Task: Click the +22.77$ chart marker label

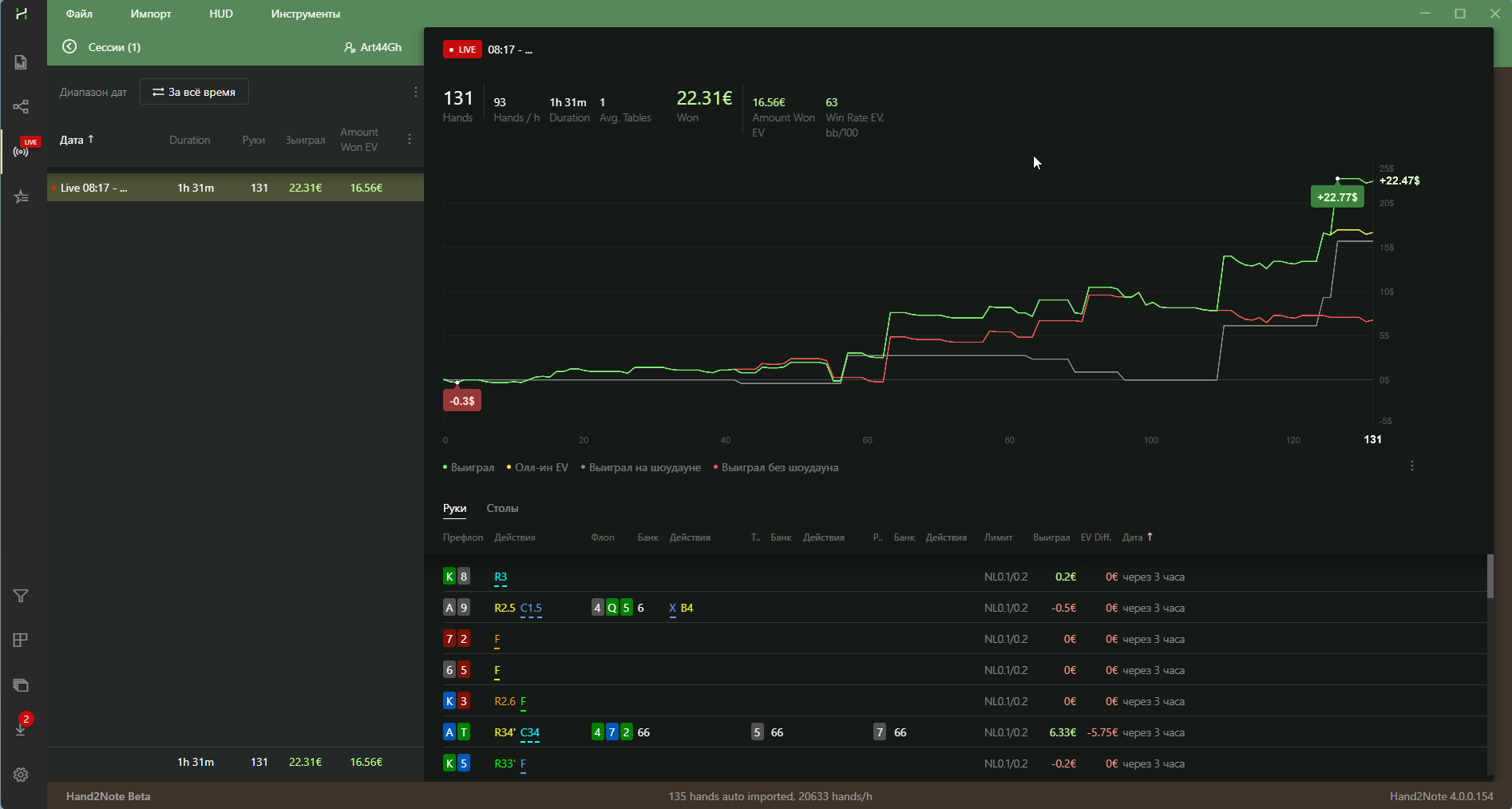Action: (x=1337, y=196)
